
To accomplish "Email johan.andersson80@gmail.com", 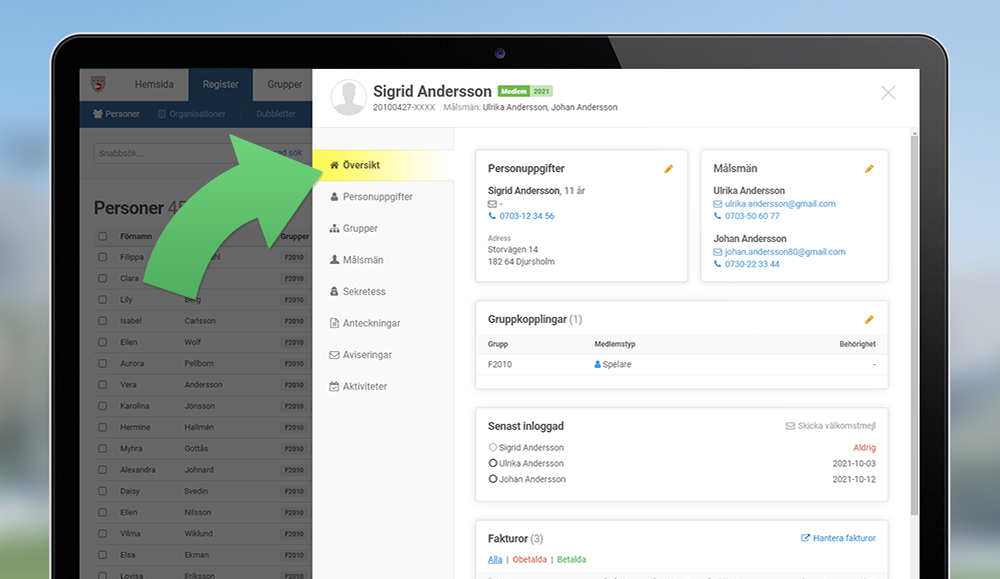I will click(x=785, y=252).
